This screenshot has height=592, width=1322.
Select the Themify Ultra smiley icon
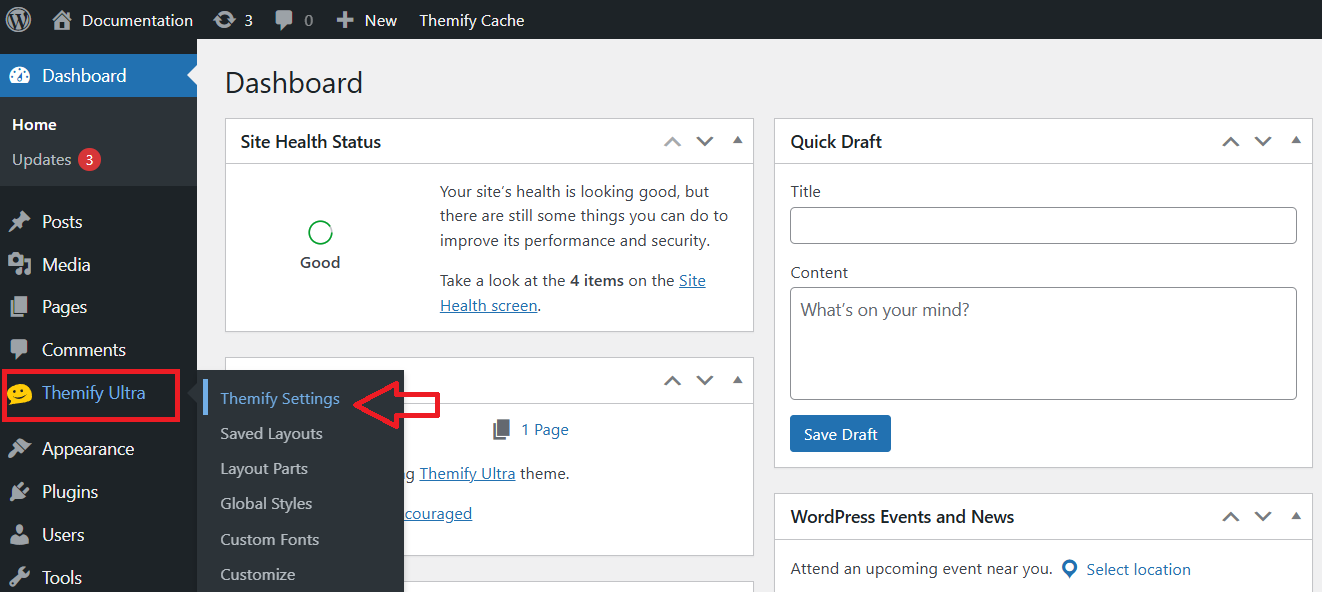pyautogui.click(x=22, y=395)
